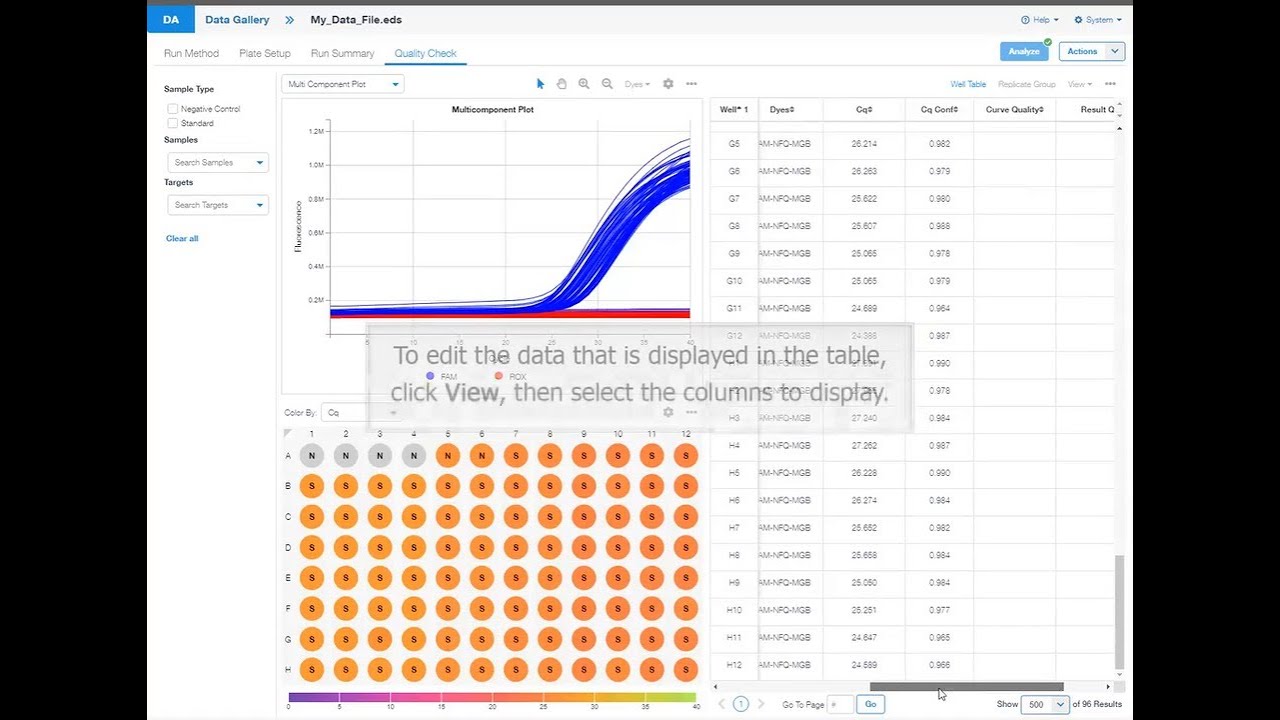Viewport: 1280px width, 720px height.
Task: Select plate column 7 header
Action: point(516,434)
